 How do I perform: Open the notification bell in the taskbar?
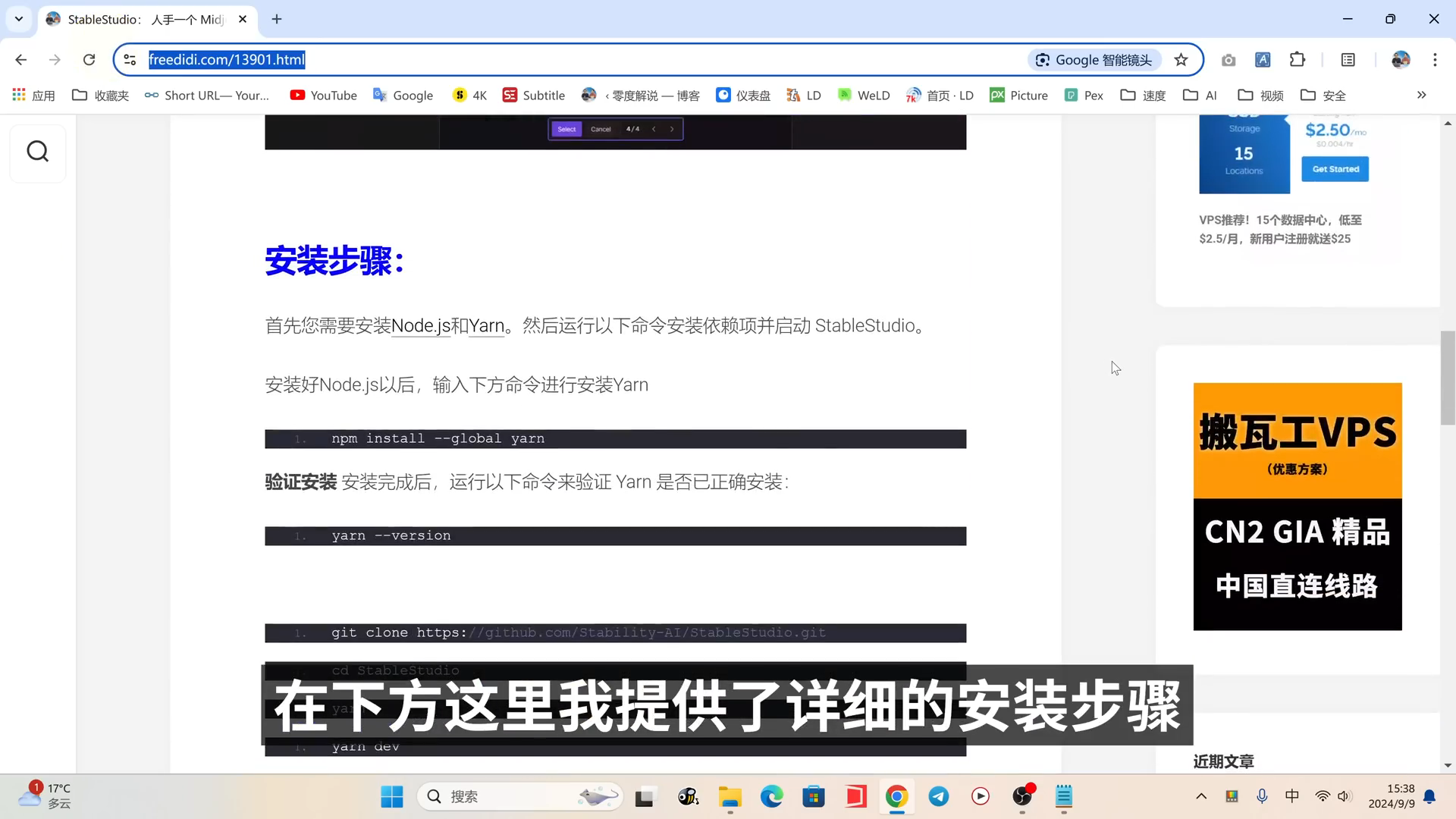point(1429,796)
